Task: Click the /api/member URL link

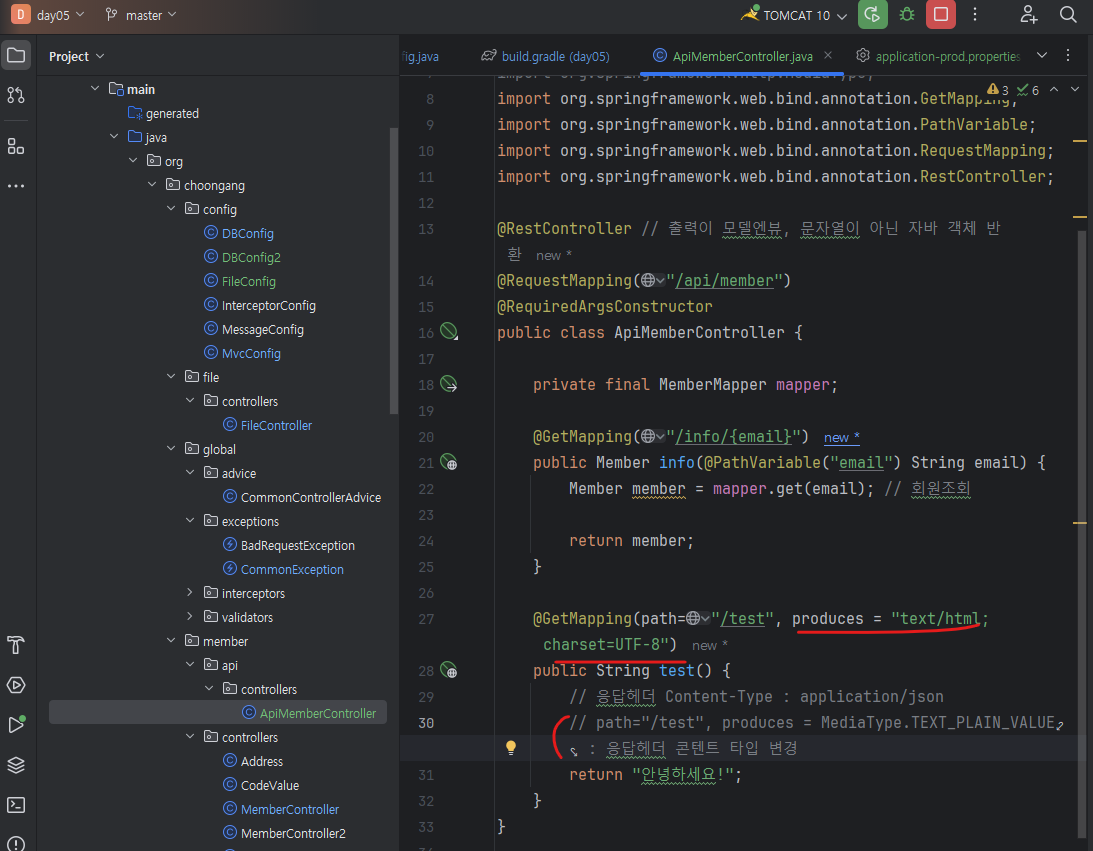Action: tap(724, 280)
